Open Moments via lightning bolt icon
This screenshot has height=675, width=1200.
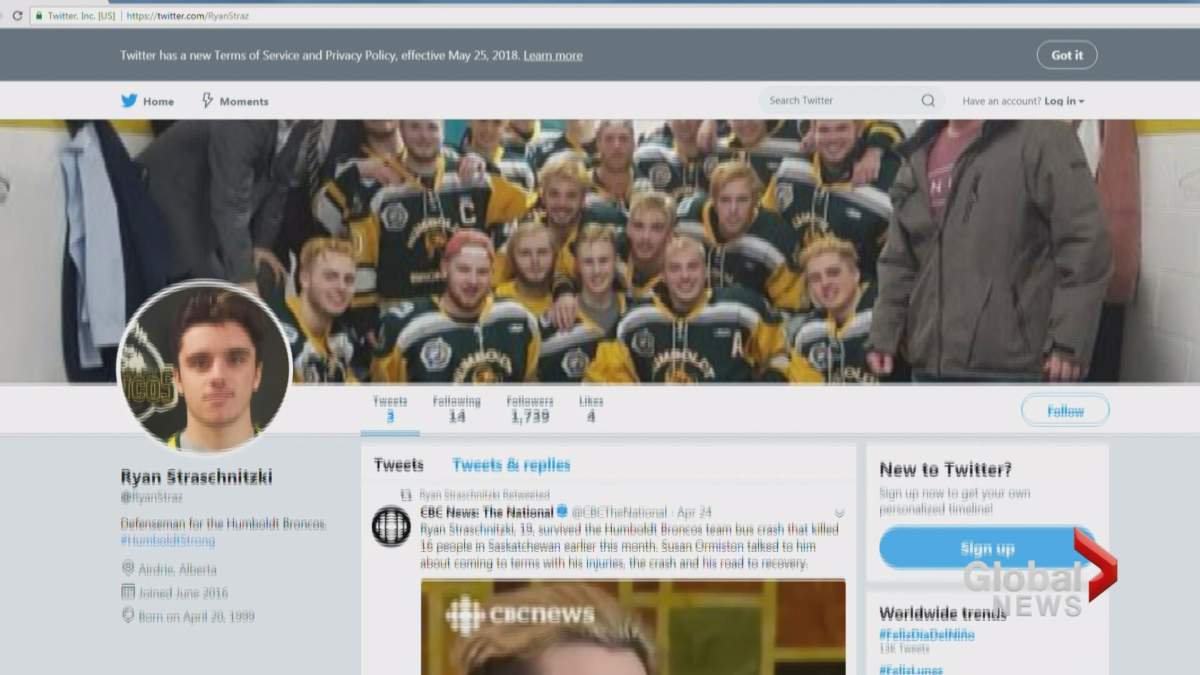pyautogui.click(x=208, y=101)
